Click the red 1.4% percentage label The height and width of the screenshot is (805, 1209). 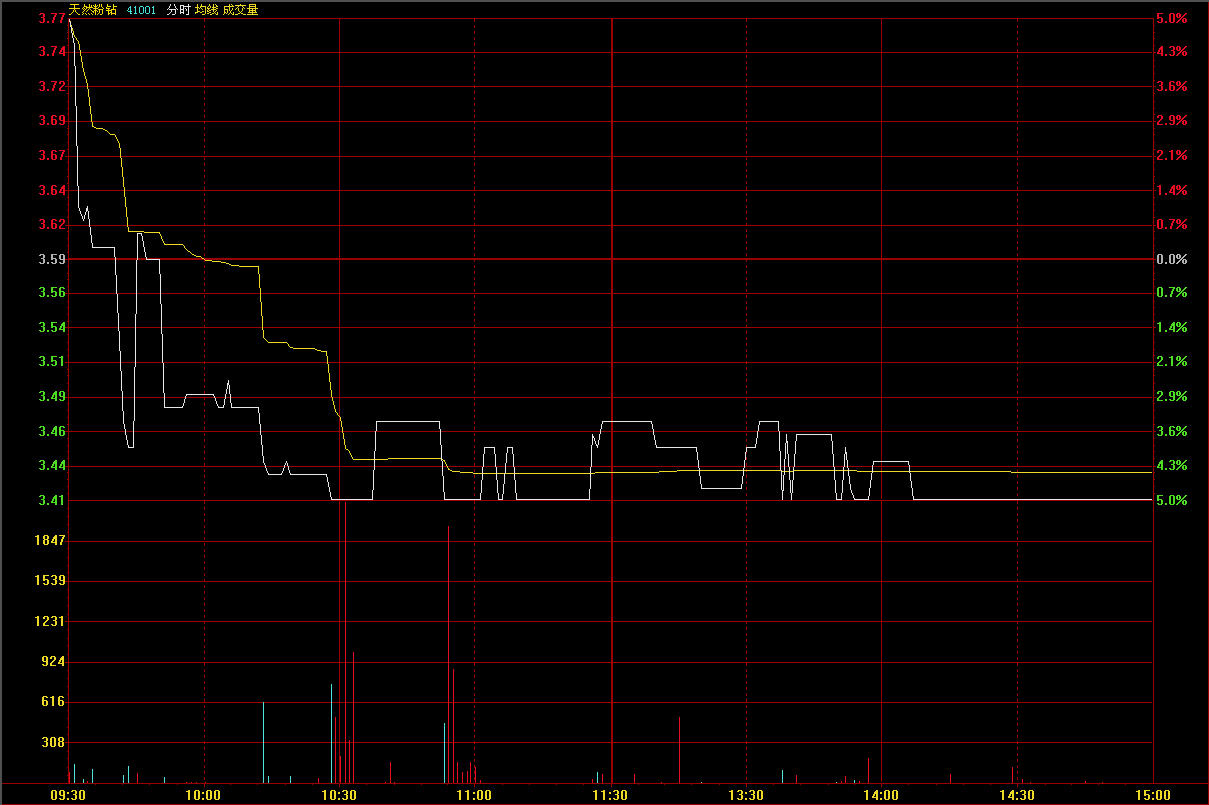(x=1171, y=190)
